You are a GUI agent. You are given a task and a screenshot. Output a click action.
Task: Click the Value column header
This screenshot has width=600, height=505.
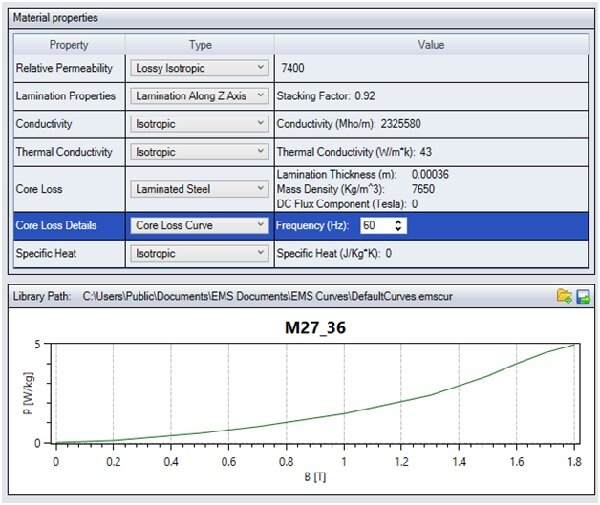coord(431,45)
